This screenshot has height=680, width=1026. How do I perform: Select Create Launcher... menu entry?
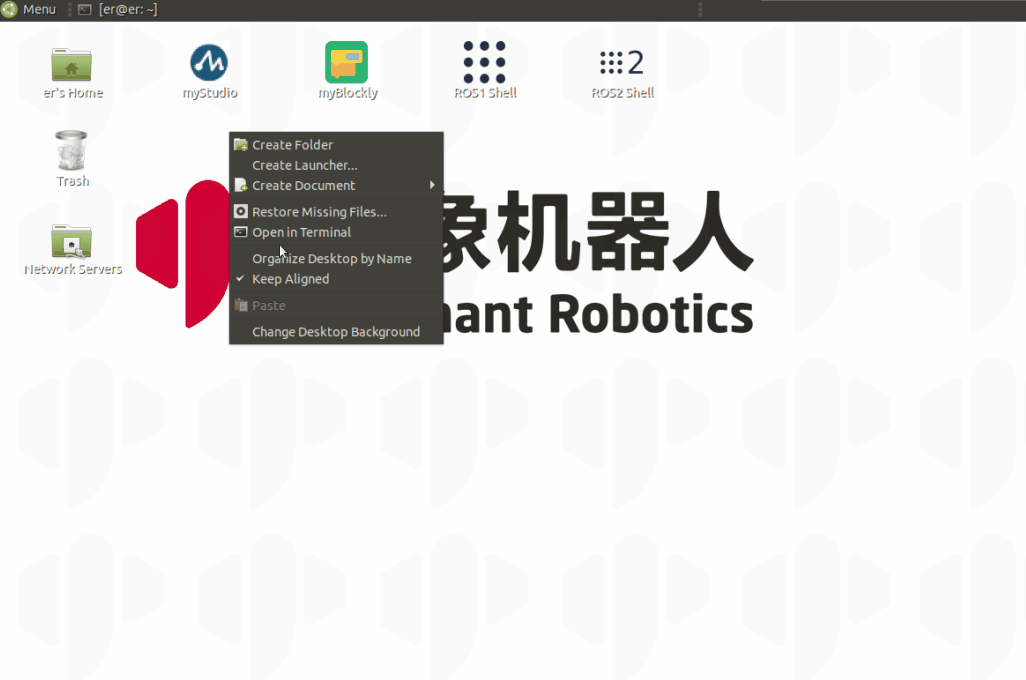pyautogui.click(x=304, y=165)
